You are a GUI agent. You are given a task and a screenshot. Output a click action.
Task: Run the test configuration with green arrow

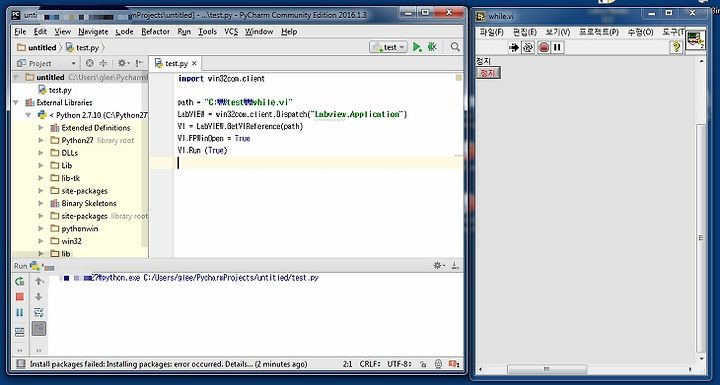pos(417,47)
